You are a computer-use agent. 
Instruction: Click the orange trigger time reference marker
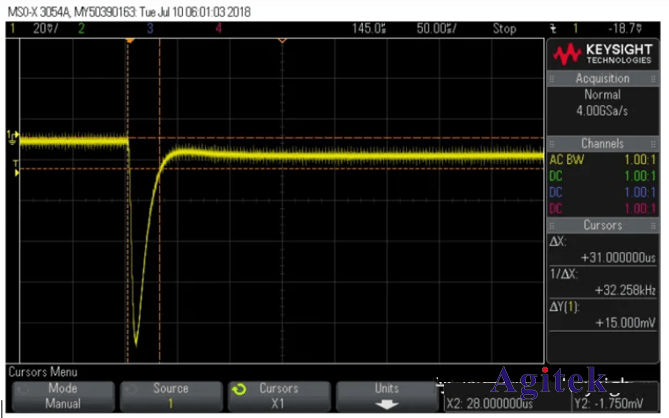pos(129,40)
